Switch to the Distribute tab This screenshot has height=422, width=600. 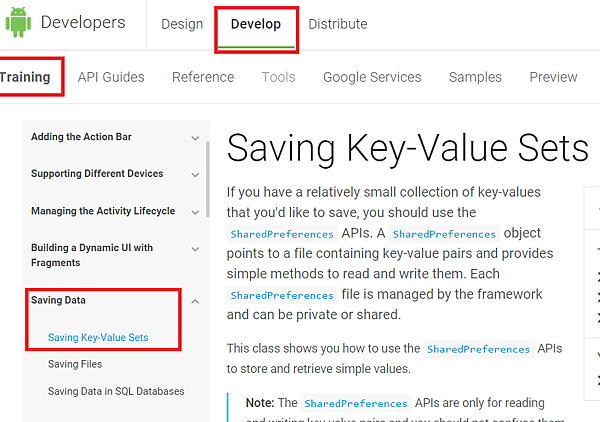[337, 24]
